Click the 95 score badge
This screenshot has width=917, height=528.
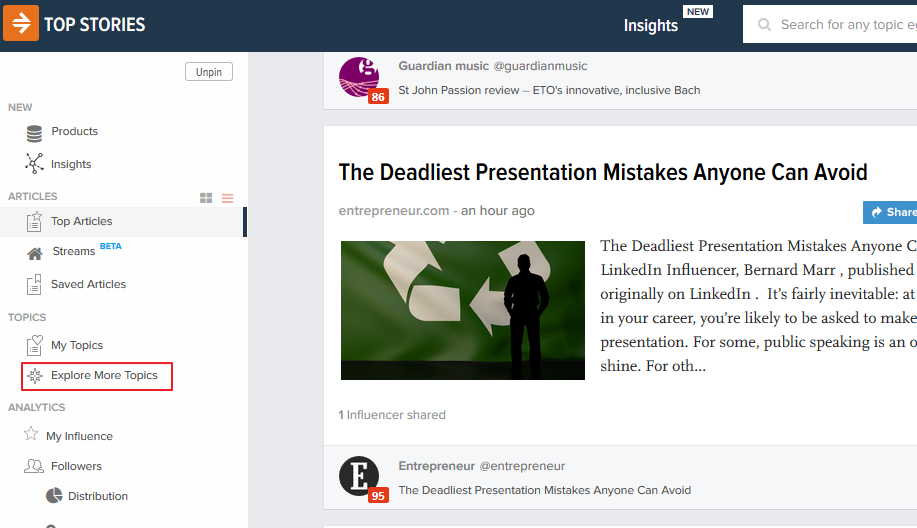[x=378, y=496]
